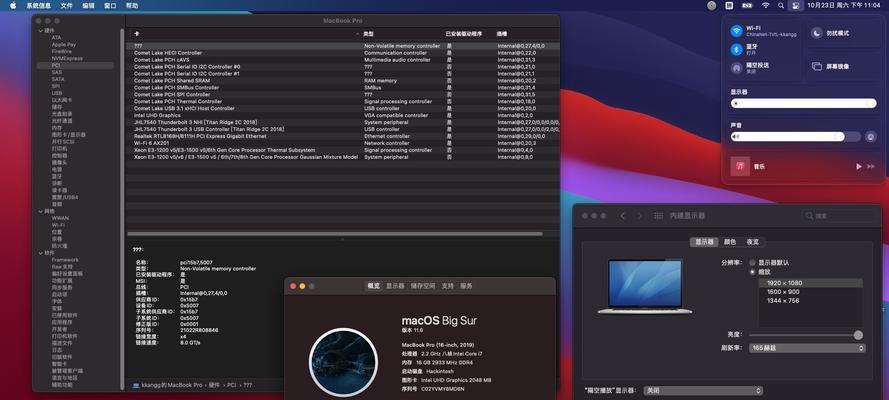Click the 音乐 app artwork in Control Center

pyautogui.click(x=740, y=167)
